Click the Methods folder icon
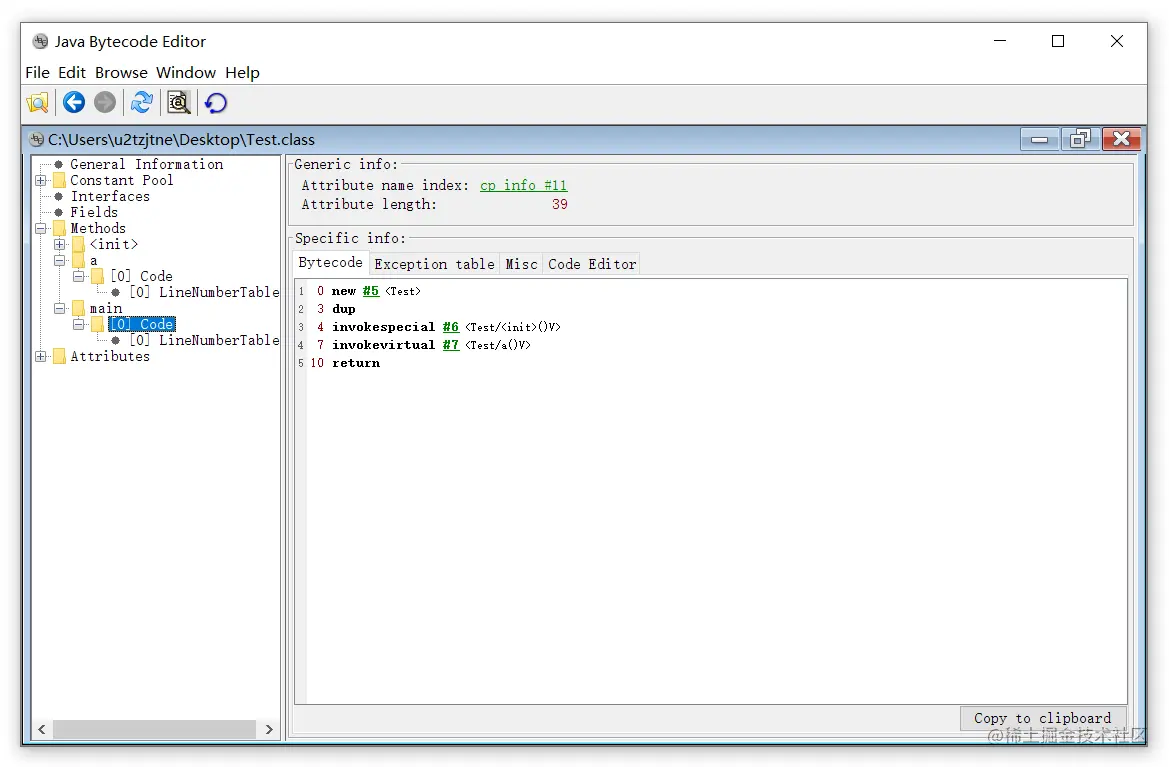1169x767 pixels. click(x=59, y=228)
